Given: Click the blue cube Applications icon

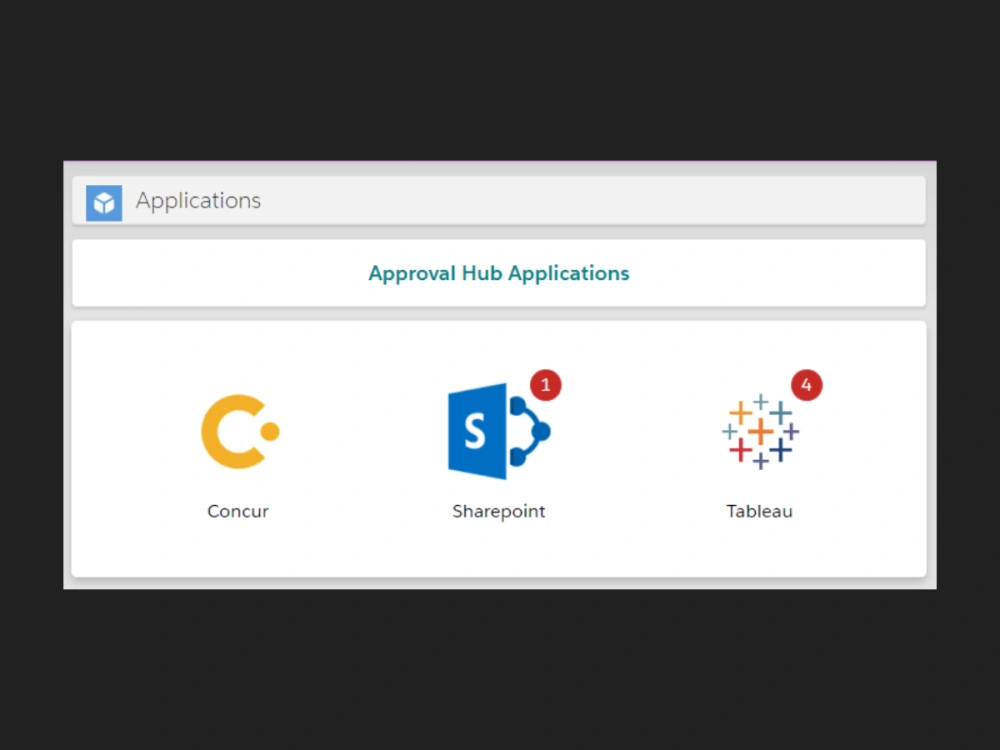Looking at the screenshot, I should (x=104, y=203).
